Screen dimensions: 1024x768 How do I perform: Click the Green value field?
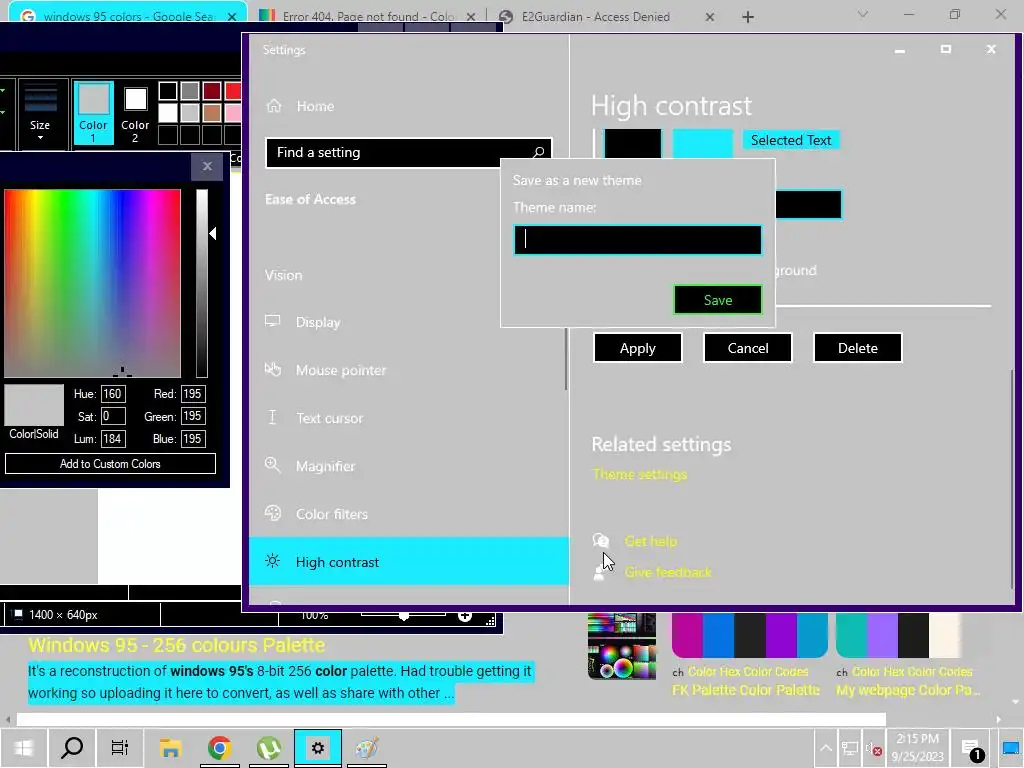193,416
